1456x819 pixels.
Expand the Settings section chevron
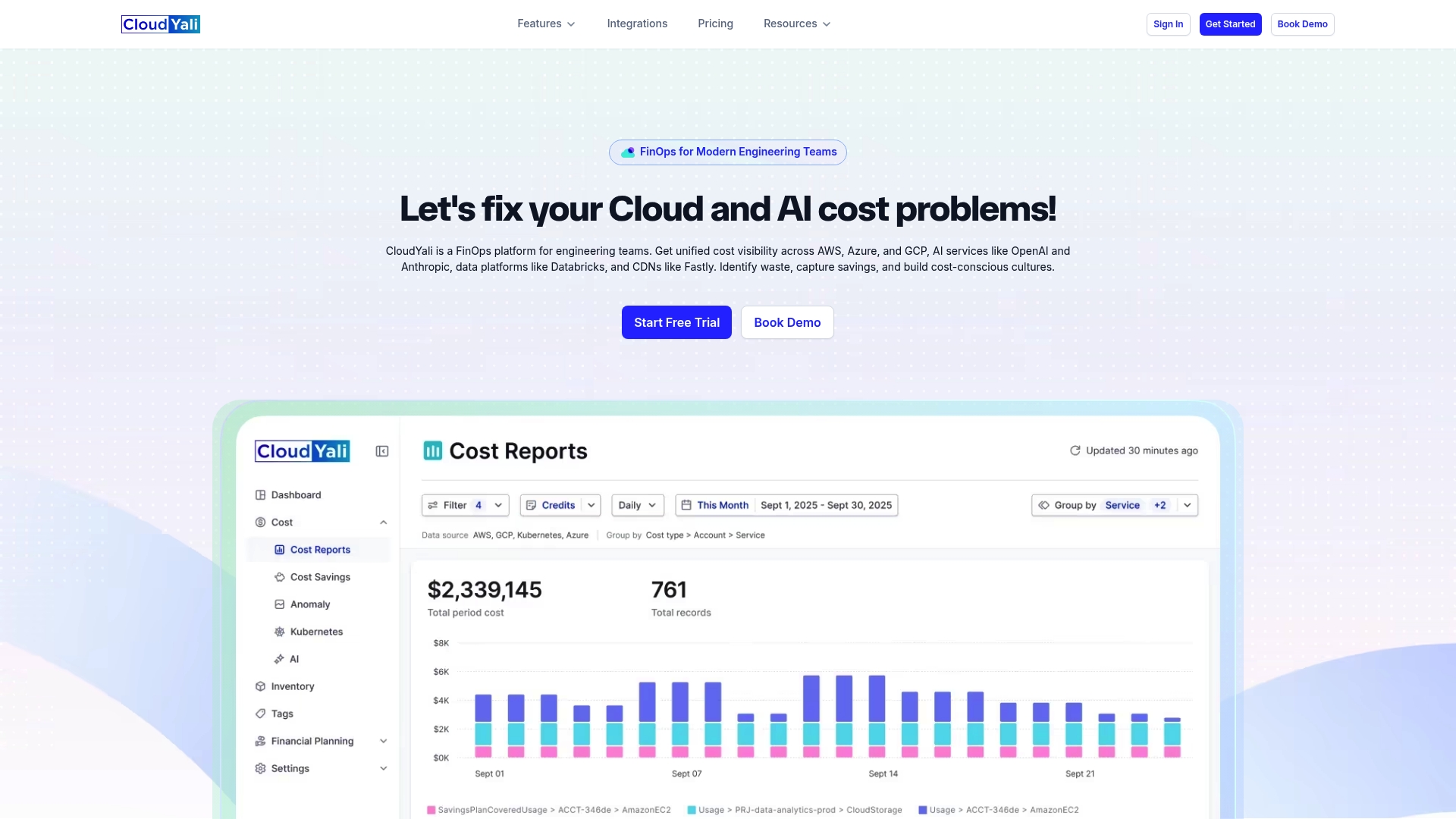point(384,768)
